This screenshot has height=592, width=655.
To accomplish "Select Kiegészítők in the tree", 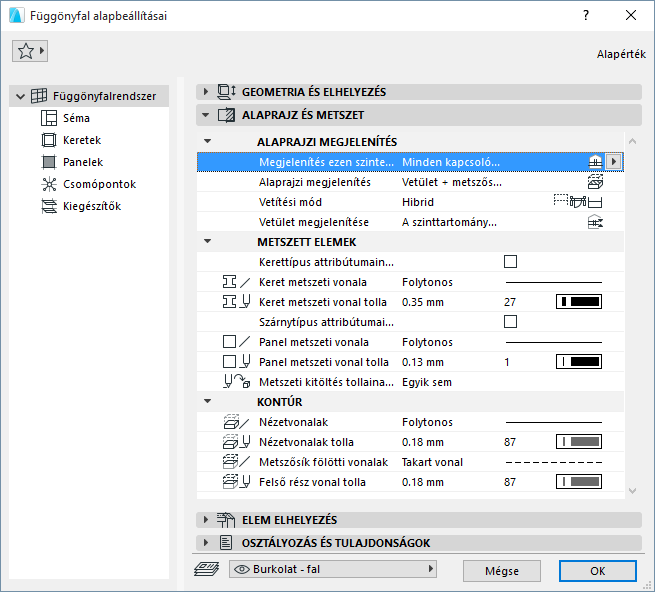I will tap(92, 206).
